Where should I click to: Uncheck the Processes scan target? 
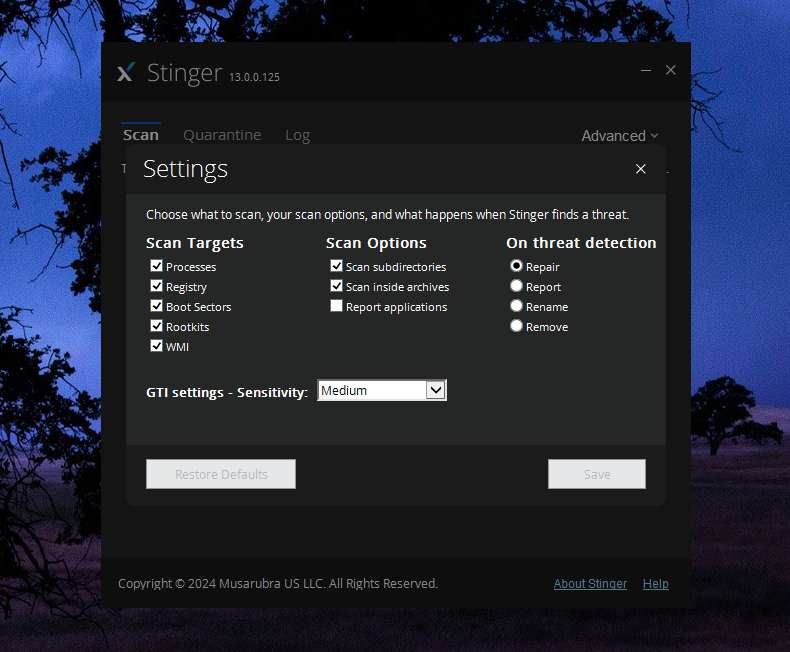[x=157, y=266]
